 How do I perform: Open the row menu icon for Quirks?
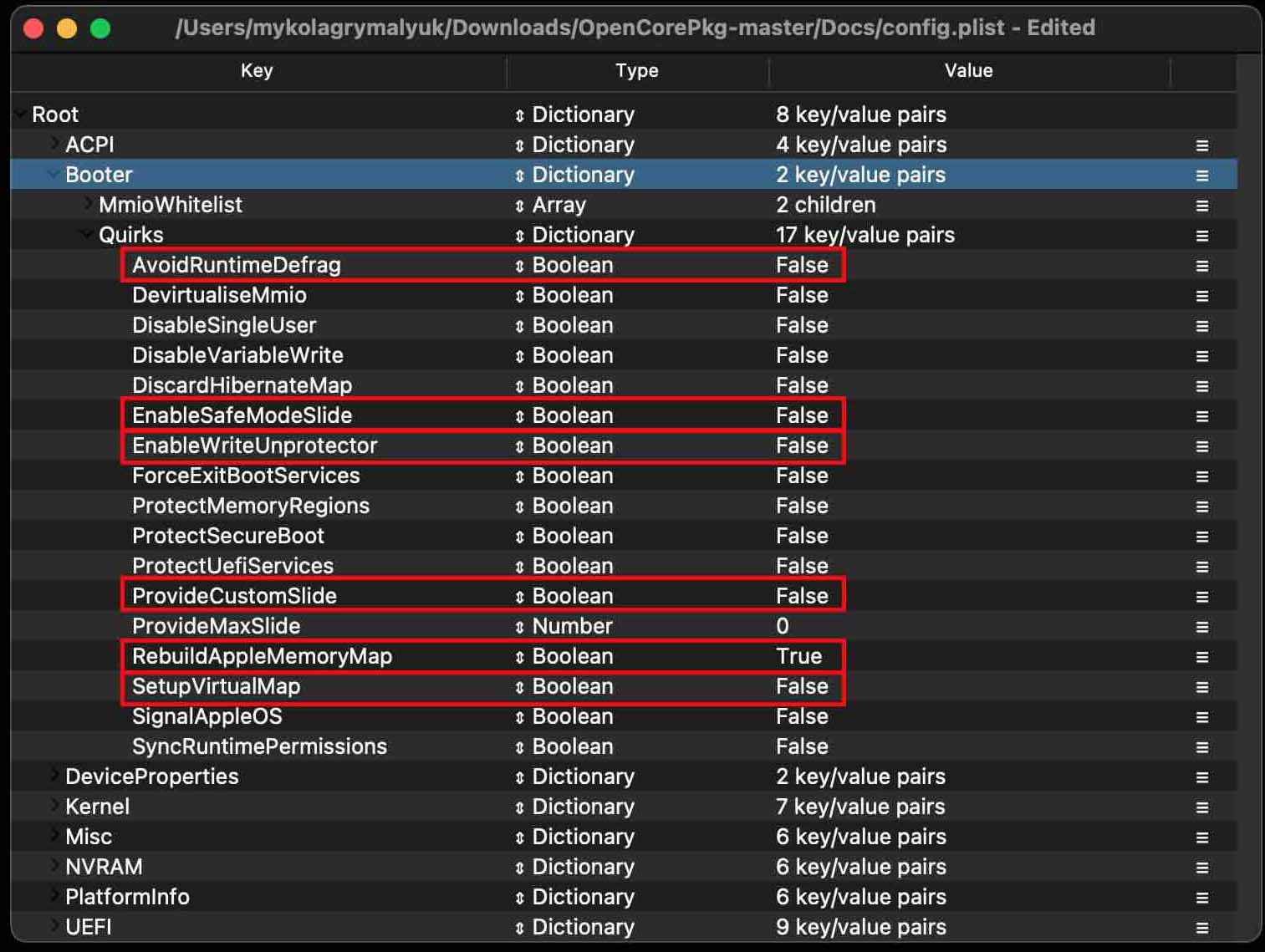1202,236
